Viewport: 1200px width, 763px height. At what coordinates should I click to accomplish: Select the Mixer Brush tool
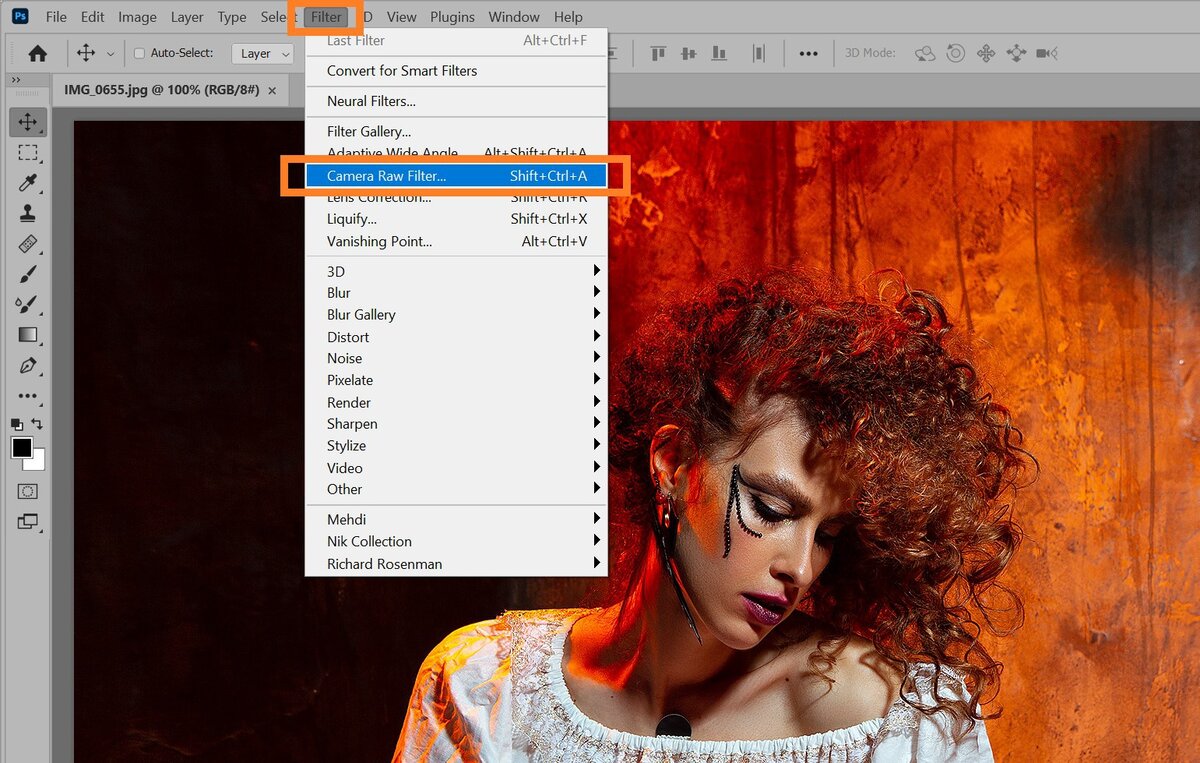(28, 304)
